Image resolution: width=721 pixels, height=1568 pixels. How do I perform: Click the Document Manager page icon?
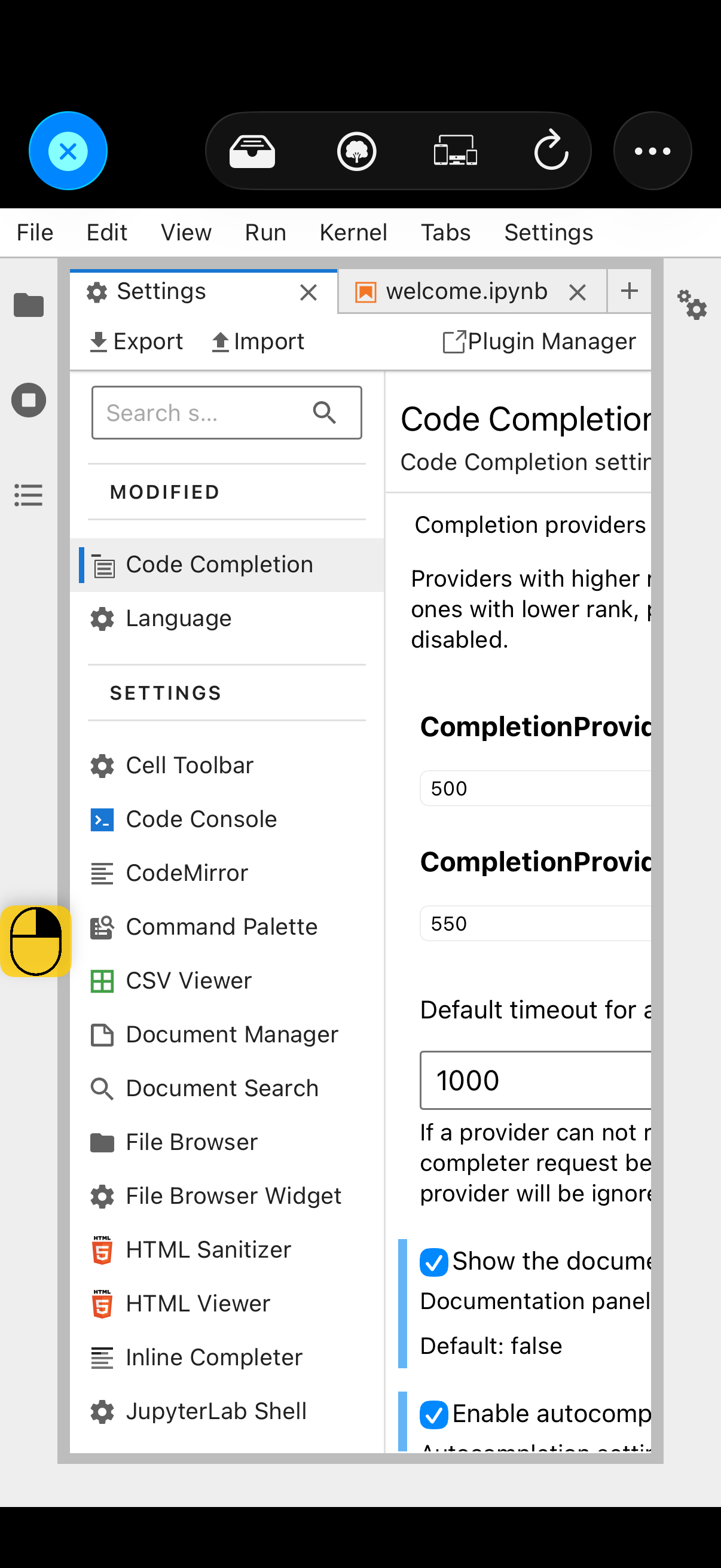coord(102,1035)
